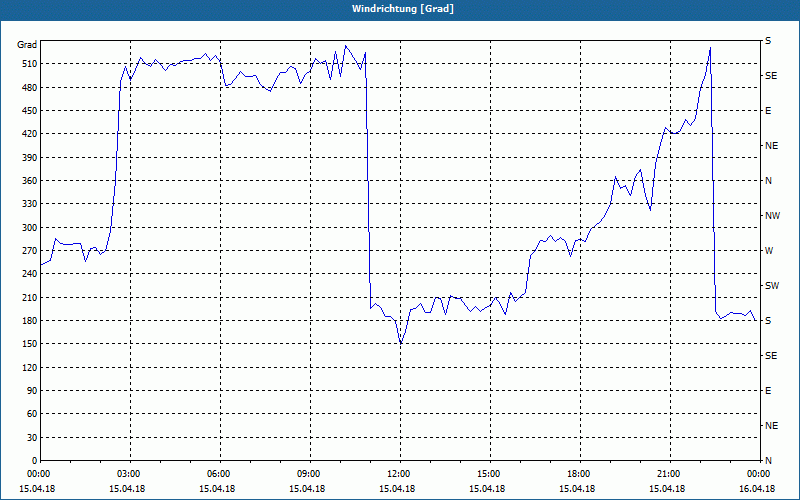Click the 00:00 label above 16.04.18
This screenshot has height=500, width=800.
[x=758, y=474]
